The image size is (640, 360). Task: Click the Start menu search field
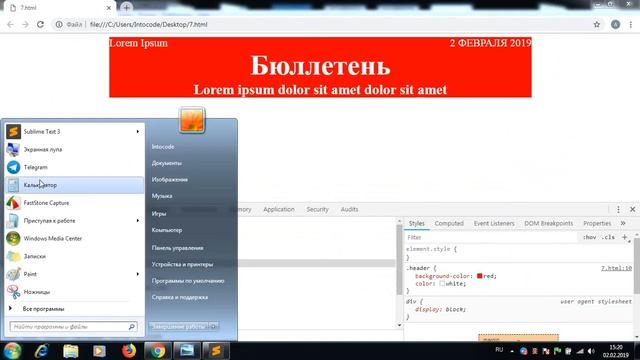[x=73, y=327]
